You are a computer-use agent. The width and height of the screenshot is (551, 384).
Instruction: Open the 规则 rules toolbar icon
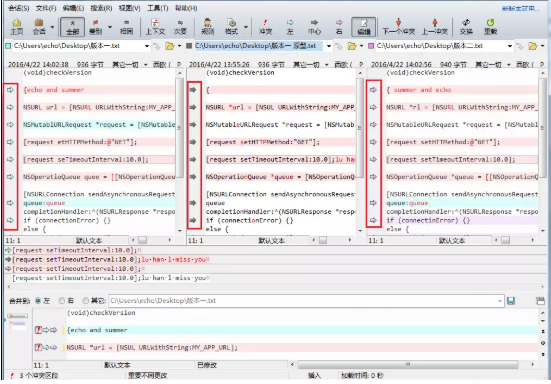click(x=208, y=27)
